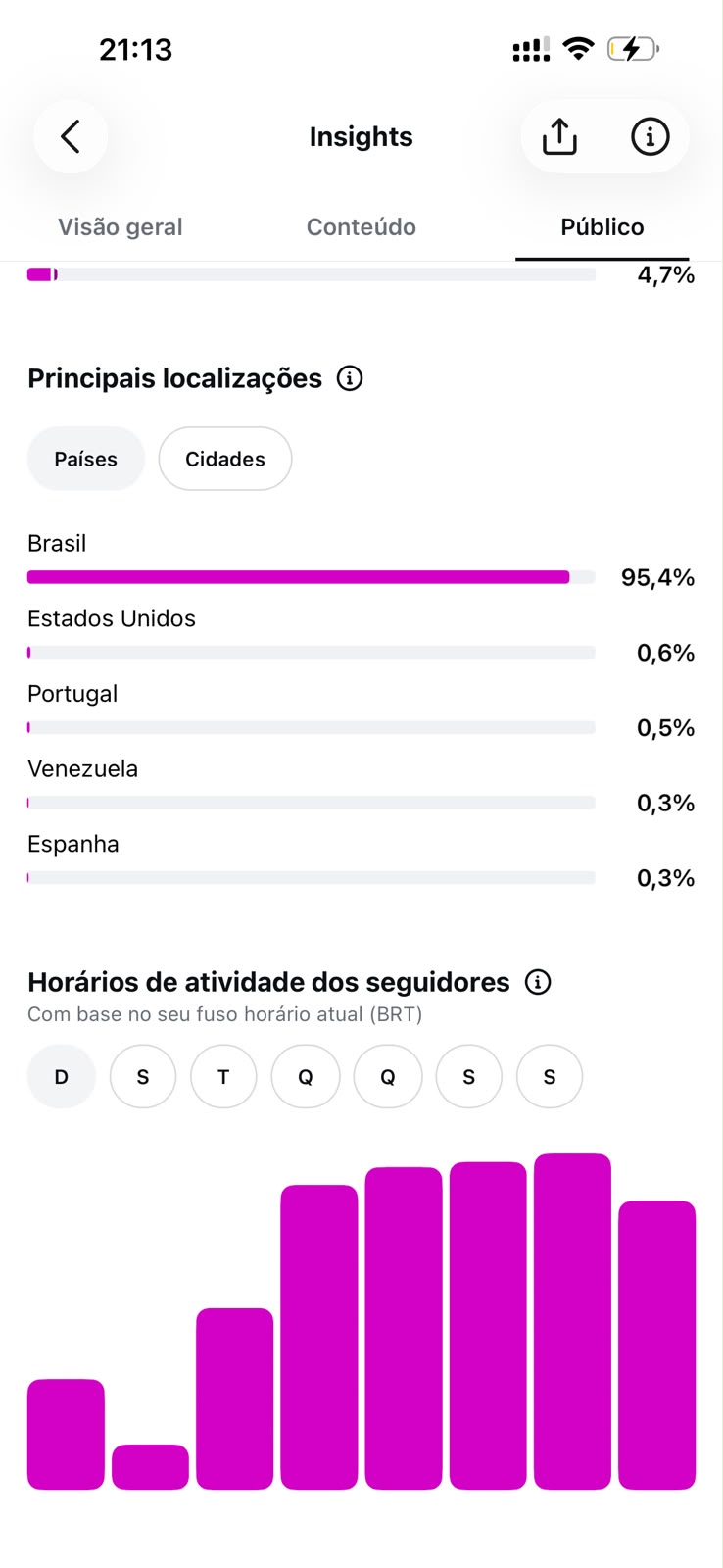Tap the battery charging indicator
The width and height of the screenshot is (723, 1568).
pos(633,48)
